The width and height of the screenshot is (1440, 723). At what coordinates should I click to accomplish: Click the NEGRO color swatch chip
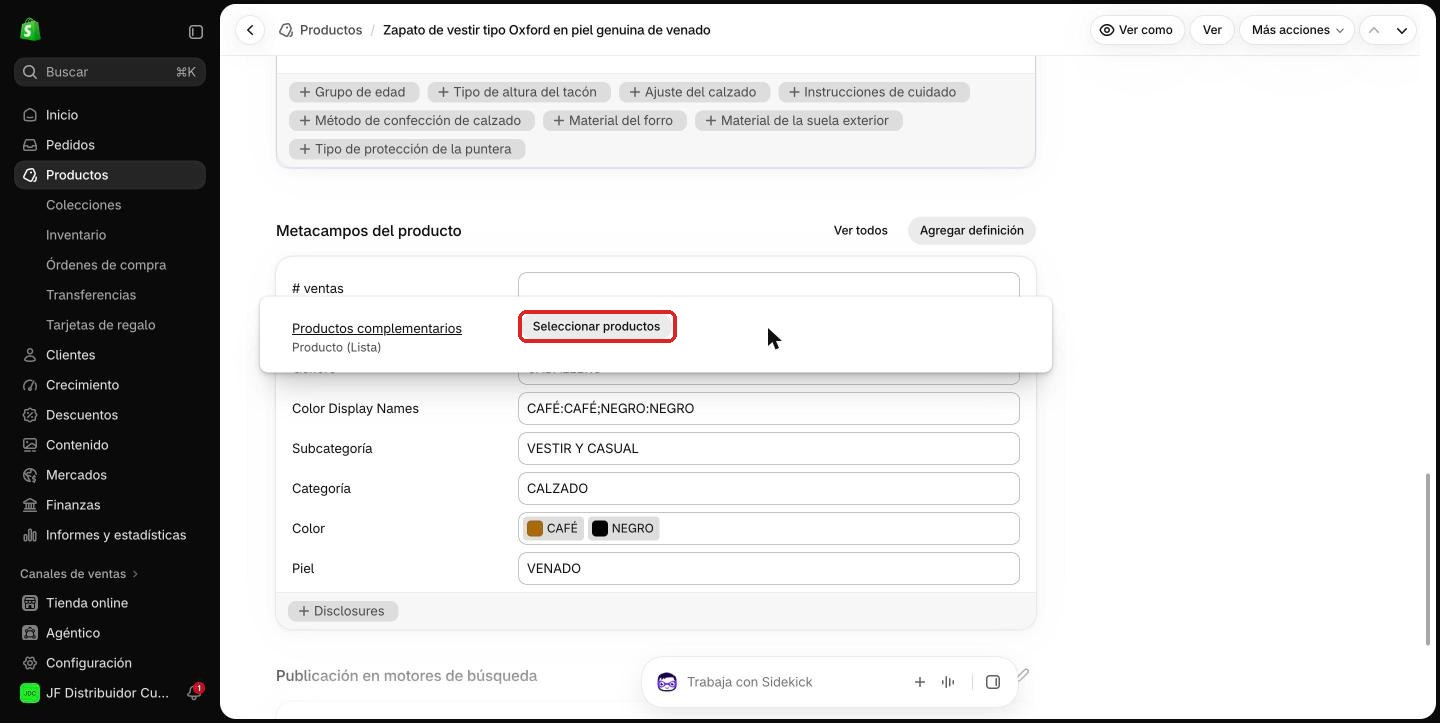[x=623, y=528]
